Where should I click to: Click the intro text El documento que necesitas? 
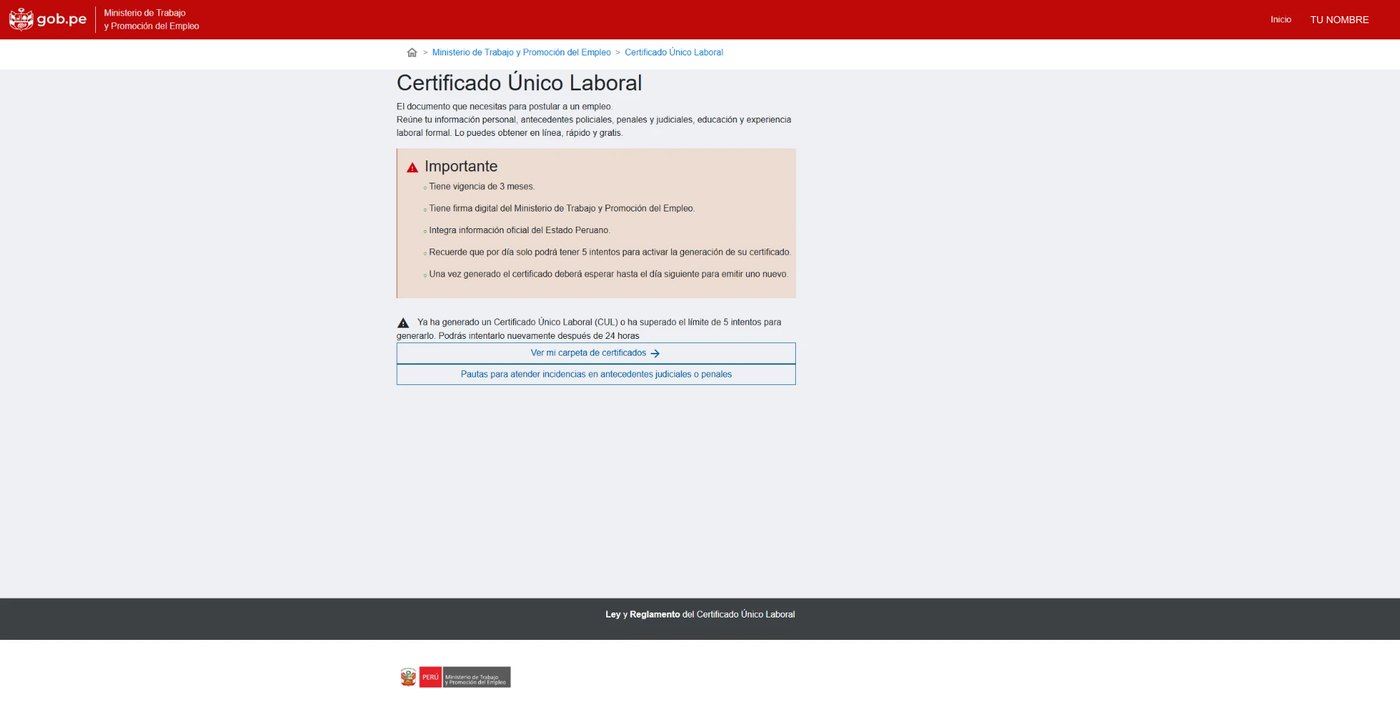pyautogui.click(x=504, y=106)
